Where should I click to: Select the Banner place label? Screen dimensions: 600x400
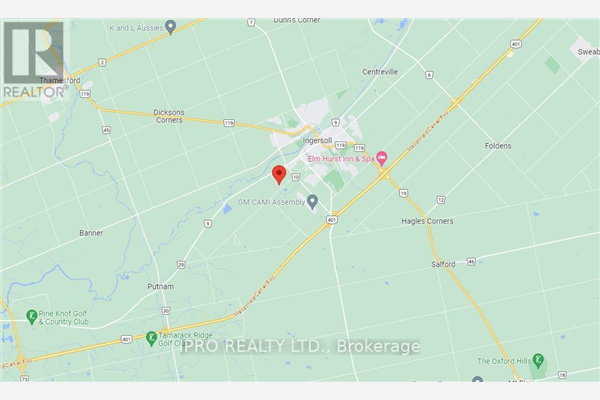tap(91, 233)
